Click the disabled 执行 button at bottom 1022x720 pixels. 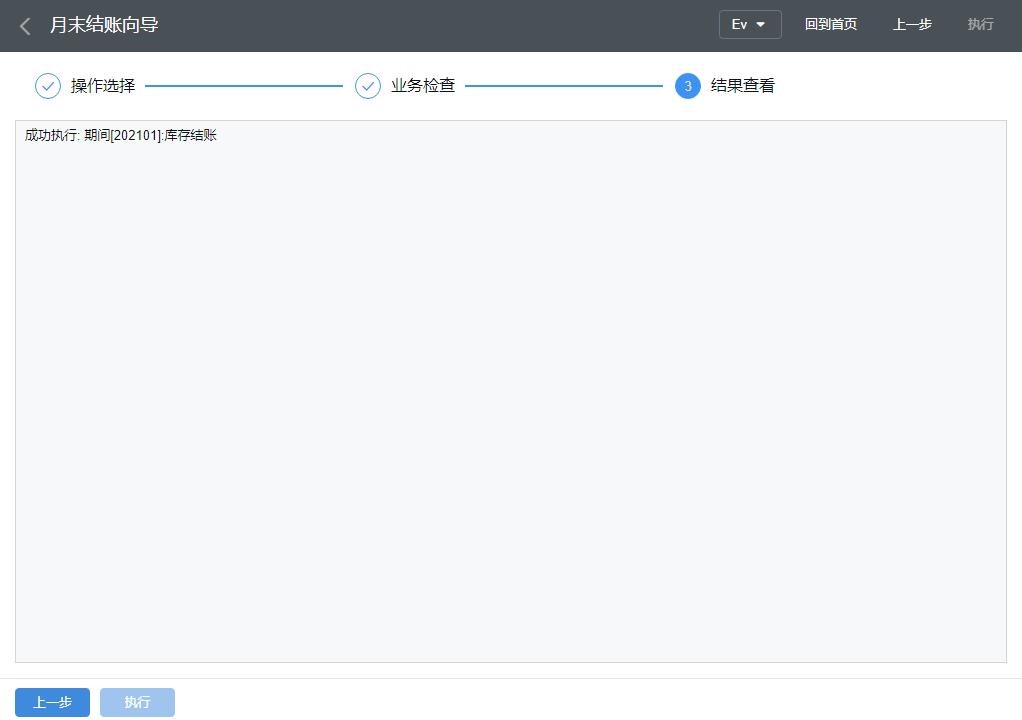(138, 702)
